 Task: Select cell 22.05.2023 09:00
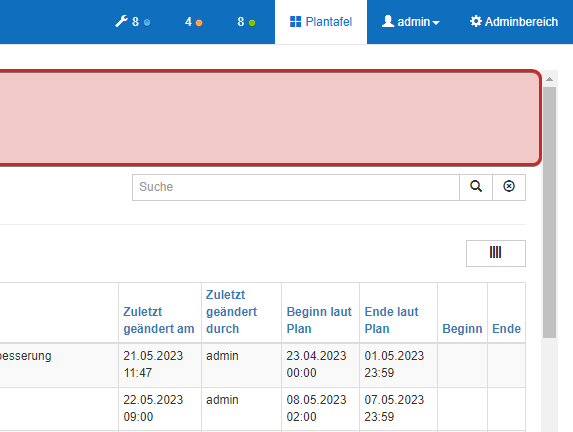(x=160, y=409)
